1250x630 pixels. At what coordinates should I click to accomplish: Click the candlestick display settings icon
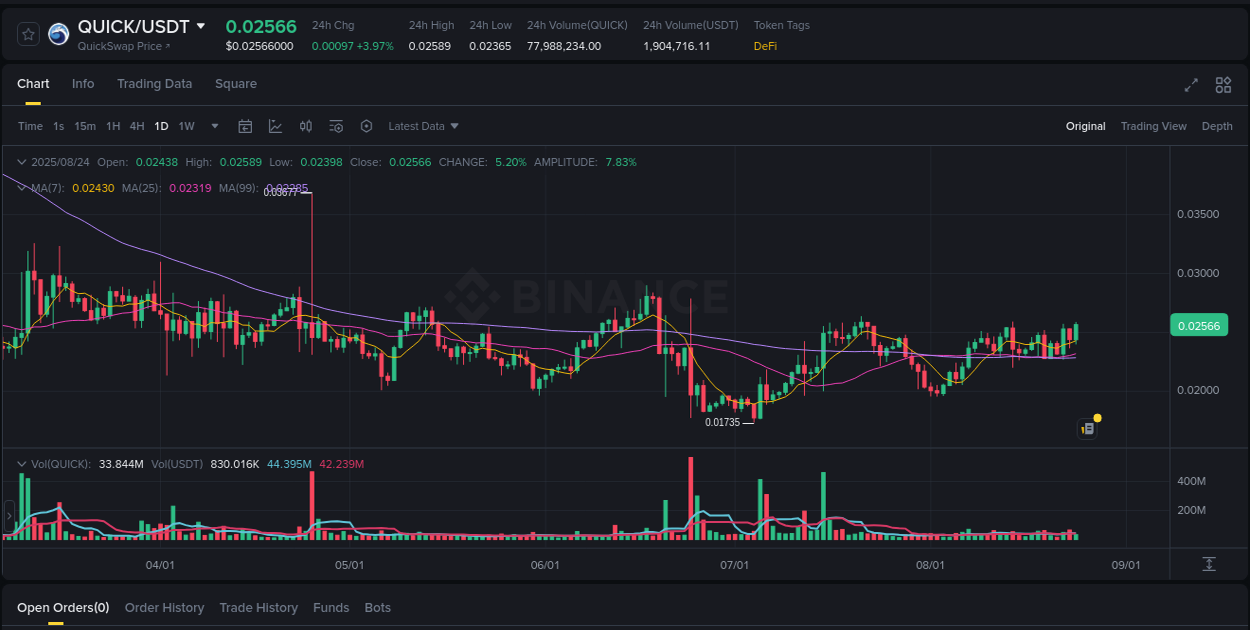tap(306, 126)
